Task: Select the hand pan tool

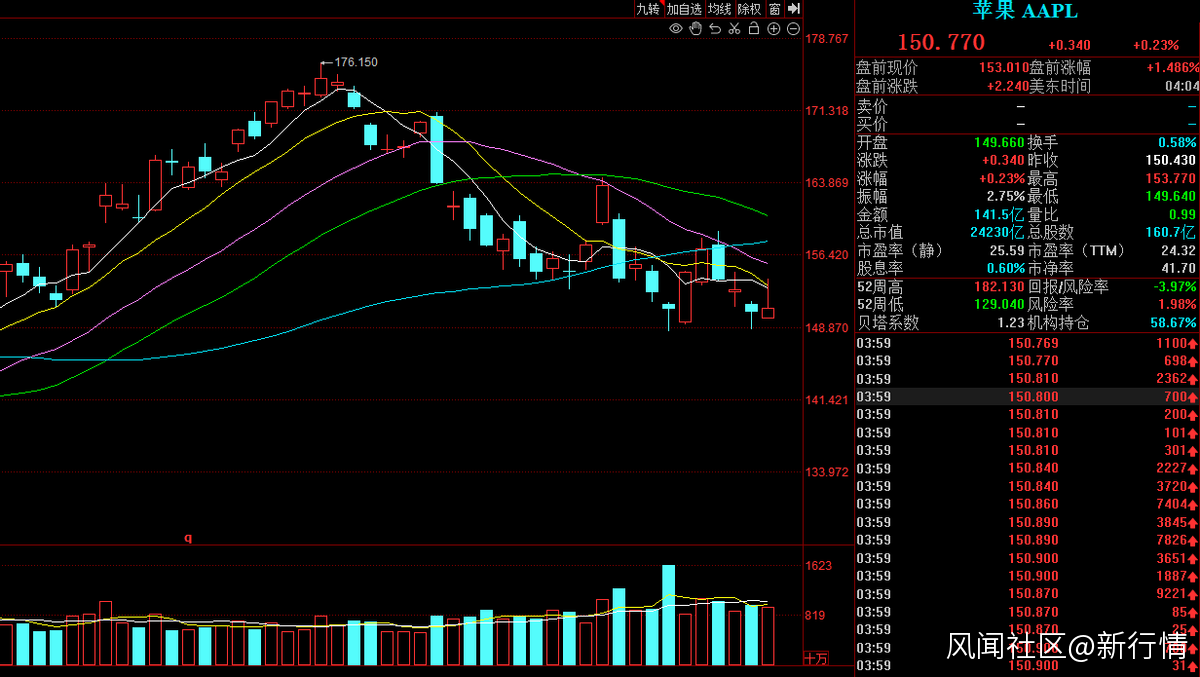Action: (x=696, y=29)
